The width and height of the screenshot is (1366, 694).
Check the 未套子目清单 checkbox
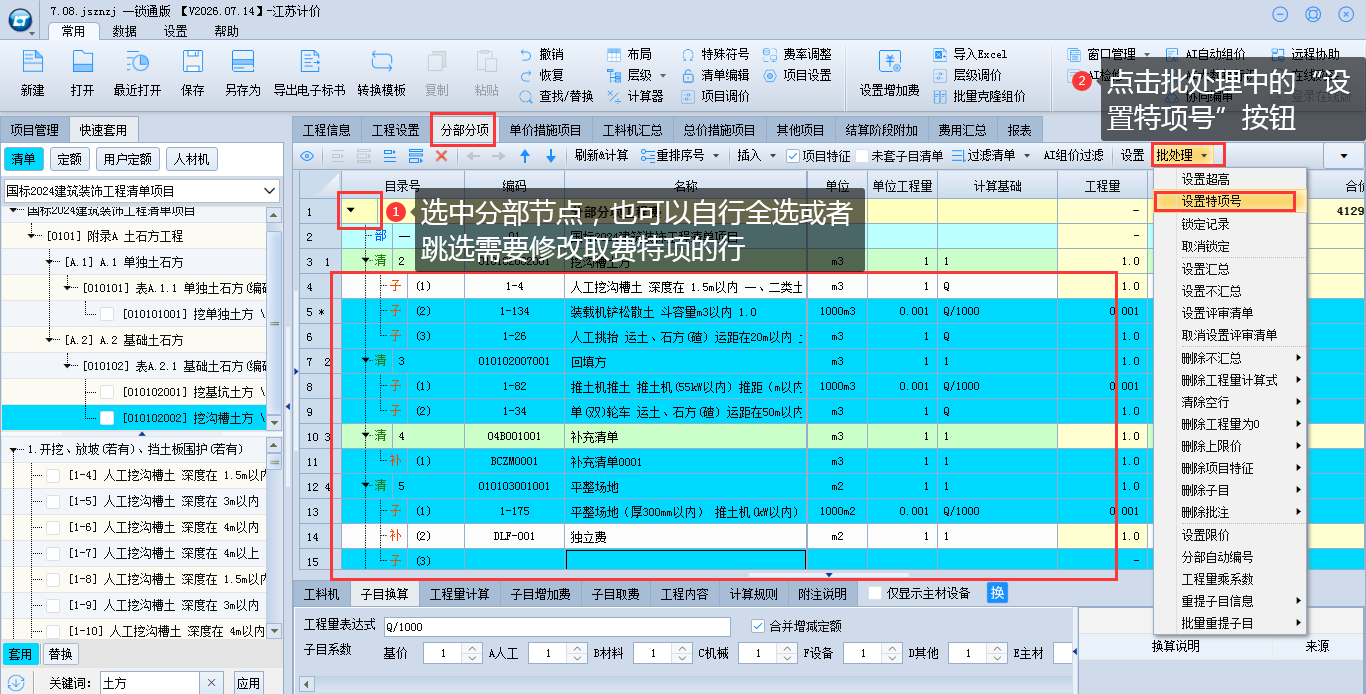tap(862, 156)
